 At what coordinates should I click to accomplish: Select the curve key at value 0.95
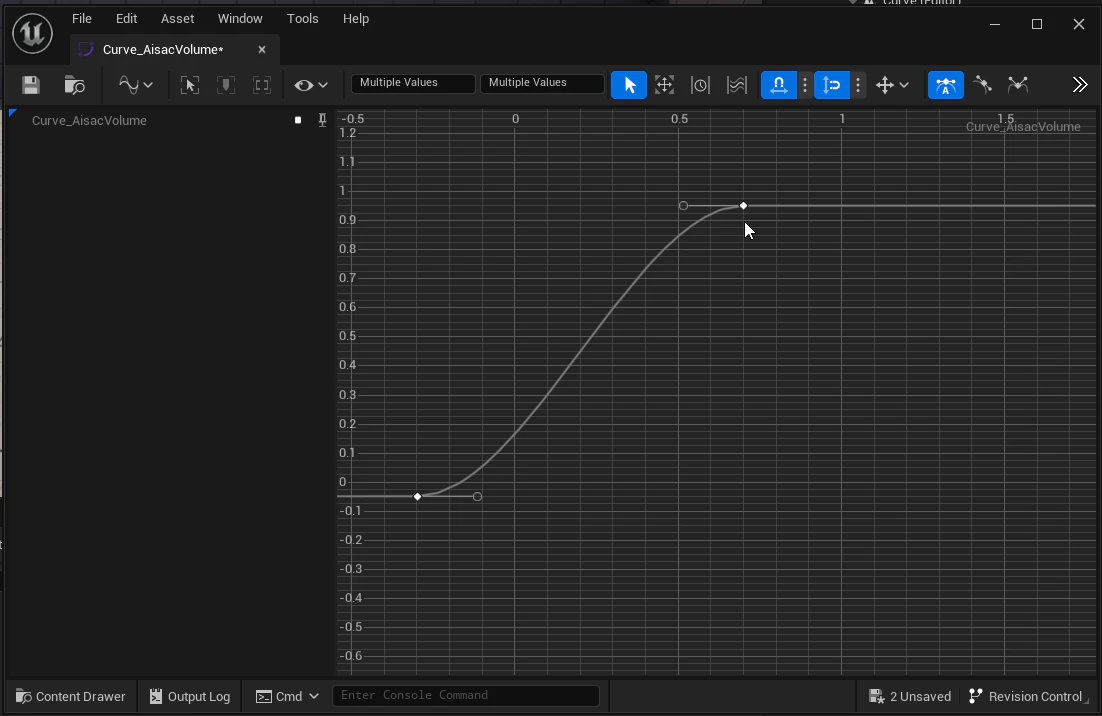click(x=744, y=206)
